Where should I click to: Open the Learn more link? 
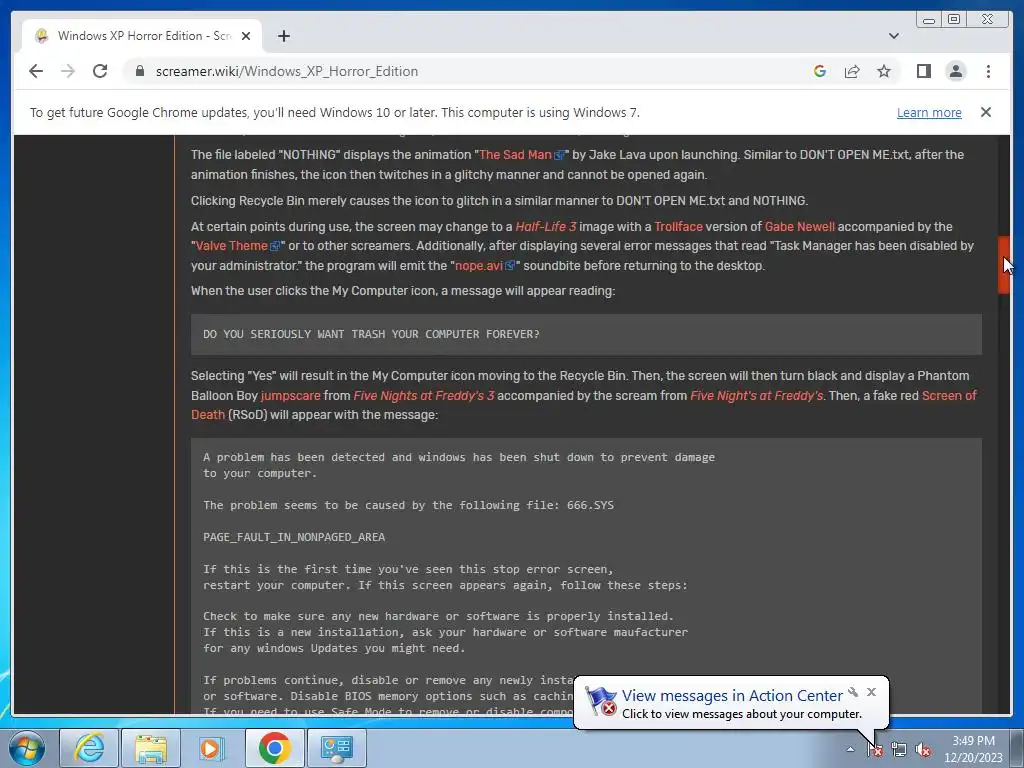[x=929, y=112]
